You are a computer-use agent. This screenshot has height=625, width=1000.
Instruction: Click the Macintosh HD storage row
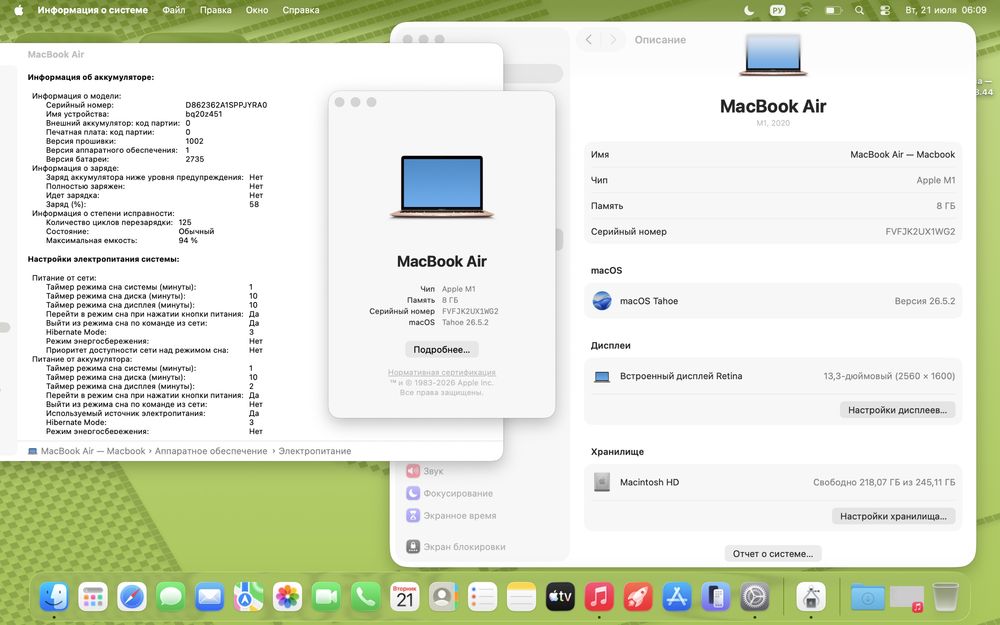[x=772, y=482]
